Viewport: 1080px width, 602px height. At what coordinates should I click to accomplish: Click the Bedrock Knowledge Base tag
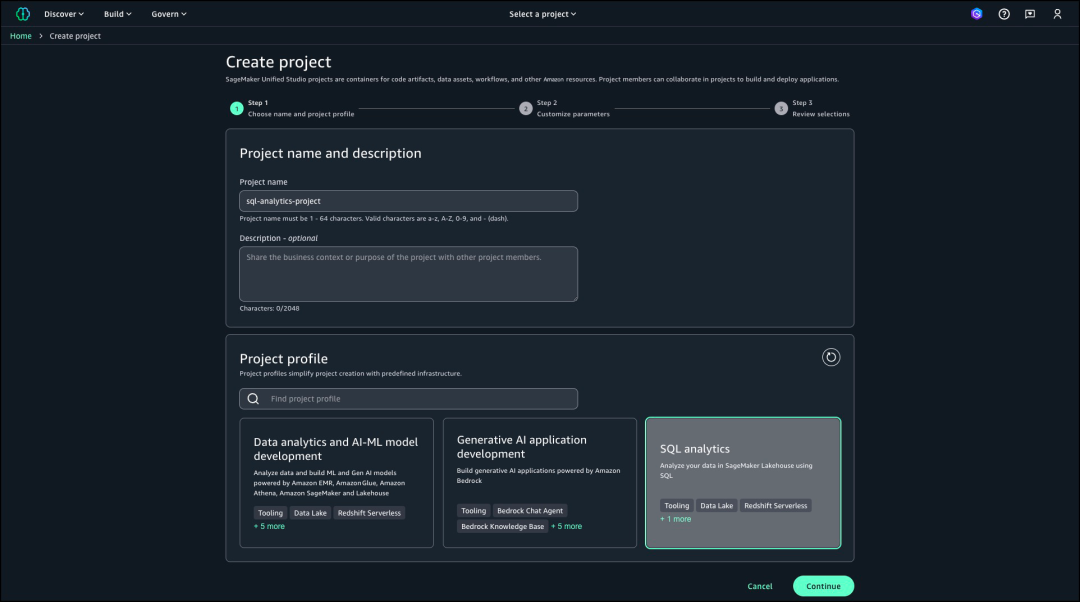point(502,526)
